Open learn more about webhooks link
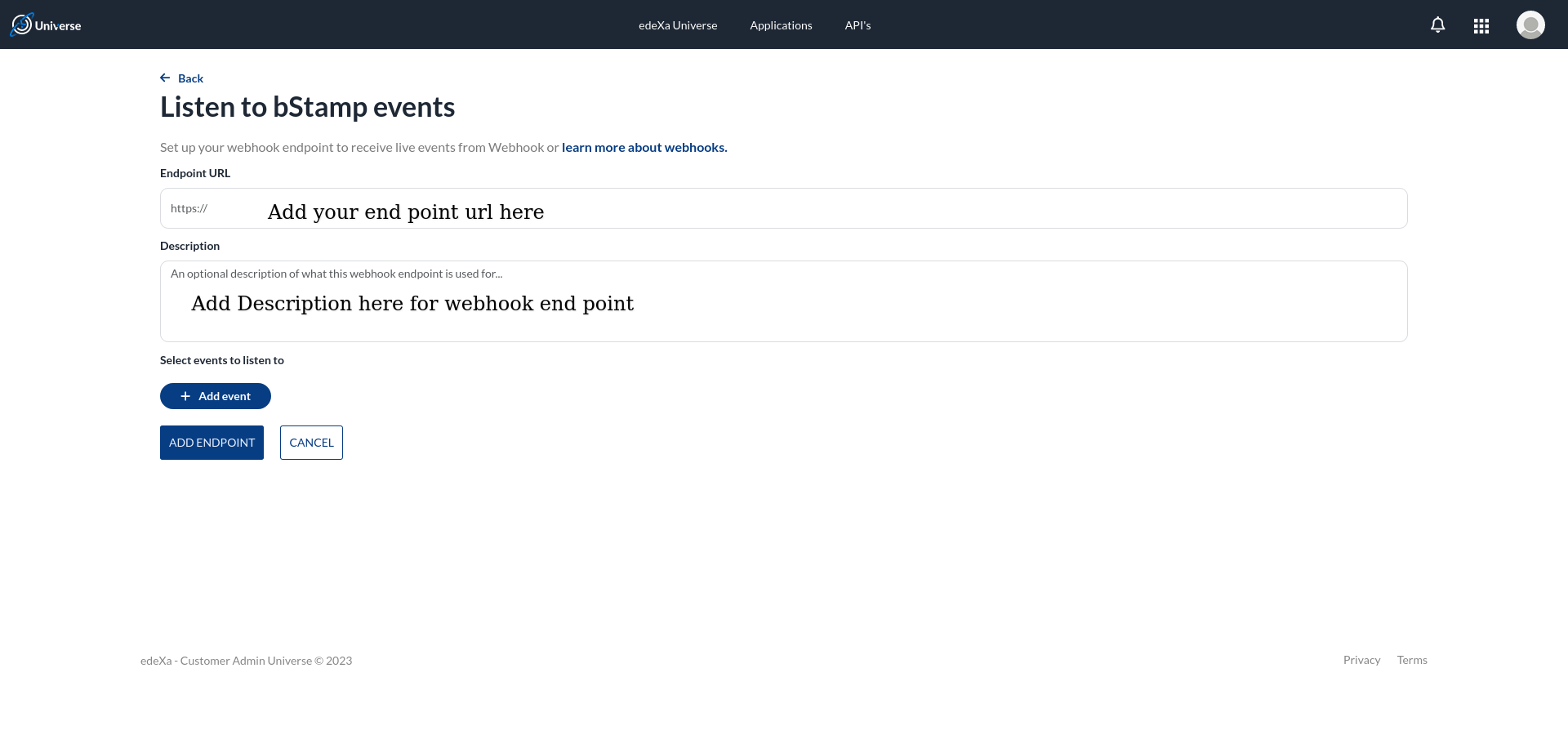 point(644,148)
